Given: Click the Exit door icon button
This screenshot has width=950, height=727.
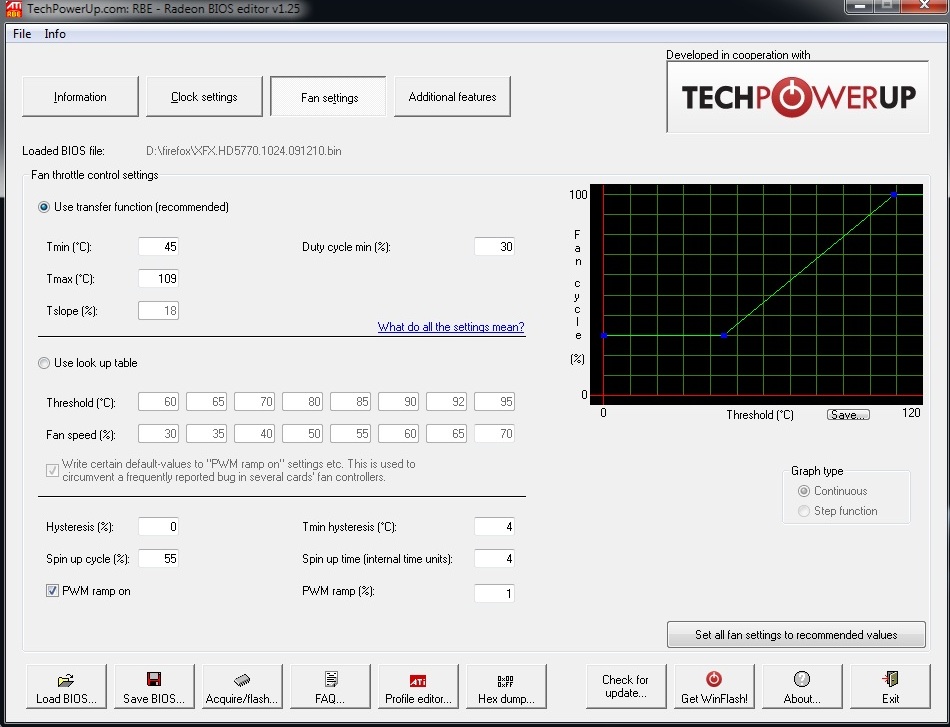Looking at the screenshot, I should pos(890,686).
